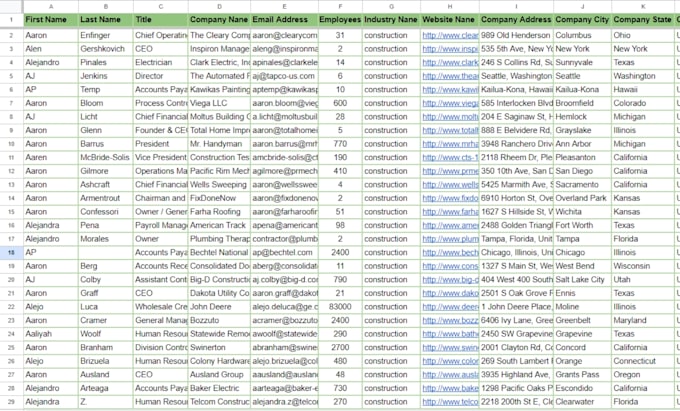680x411 pixels.
Task: Open the Clark Electric website link
Action: click(x=450, y=62)
